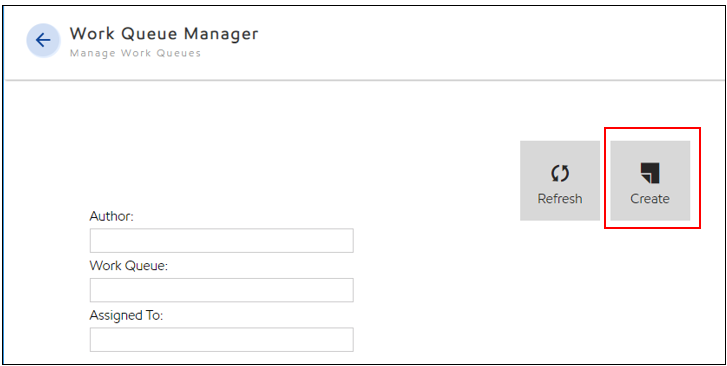The width and height of the screenshot is (727, 366).
Task: Click the circular arrows Refresh icon
Action: (560, 173)
